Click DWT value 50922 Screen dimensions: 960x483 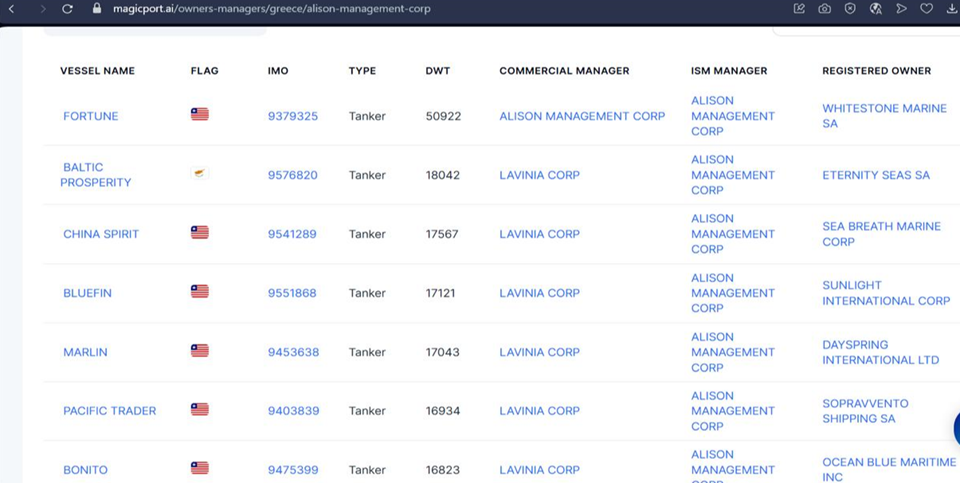443,116
